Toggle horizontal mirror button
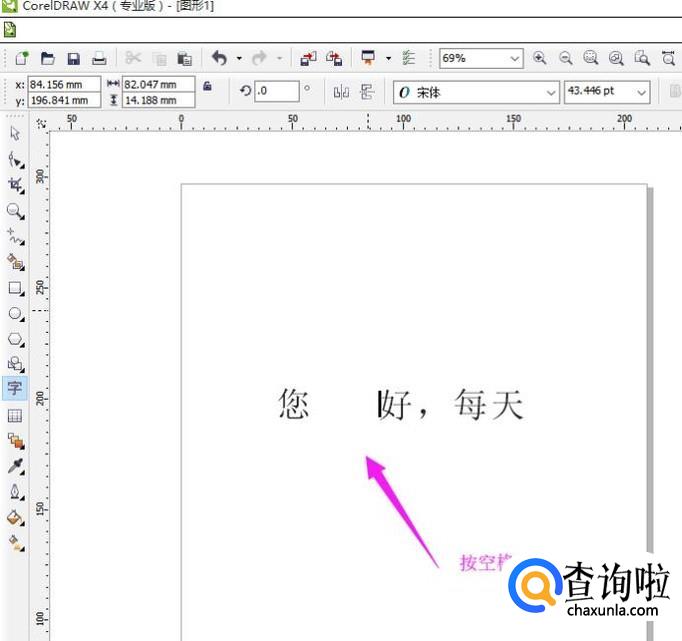This screenshot has height=641, width=682. [x=342, y=92]
